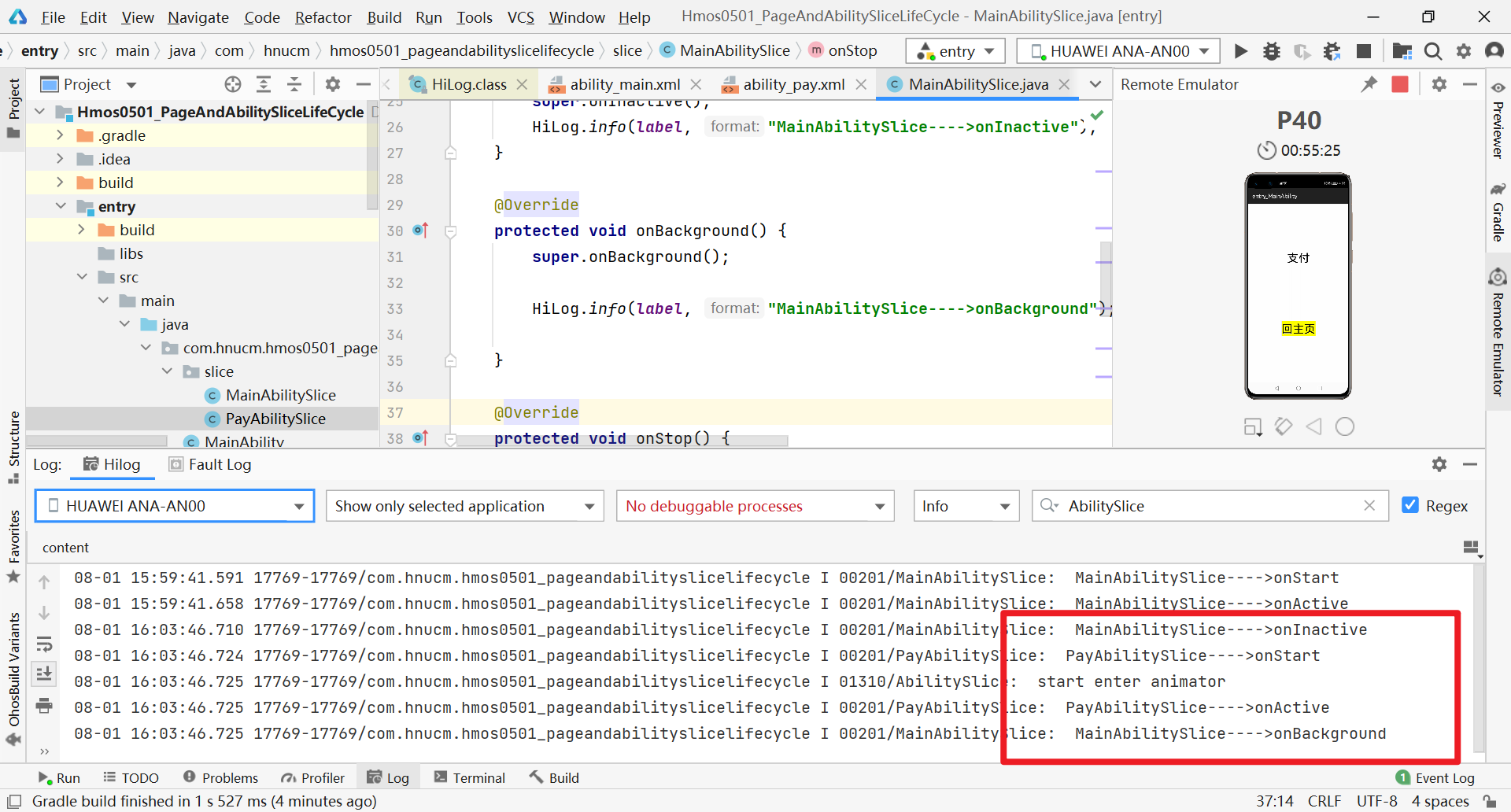Click the Debug entry bug icon
Screen dimensions: 1511x812
pyautogui.click(x=1271, y=51)
